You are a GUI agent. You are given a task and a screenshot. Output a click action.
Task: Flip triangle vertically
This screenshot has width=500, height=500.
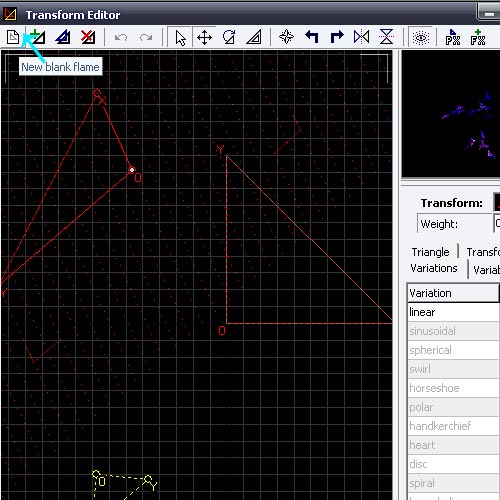click(387, 37)
